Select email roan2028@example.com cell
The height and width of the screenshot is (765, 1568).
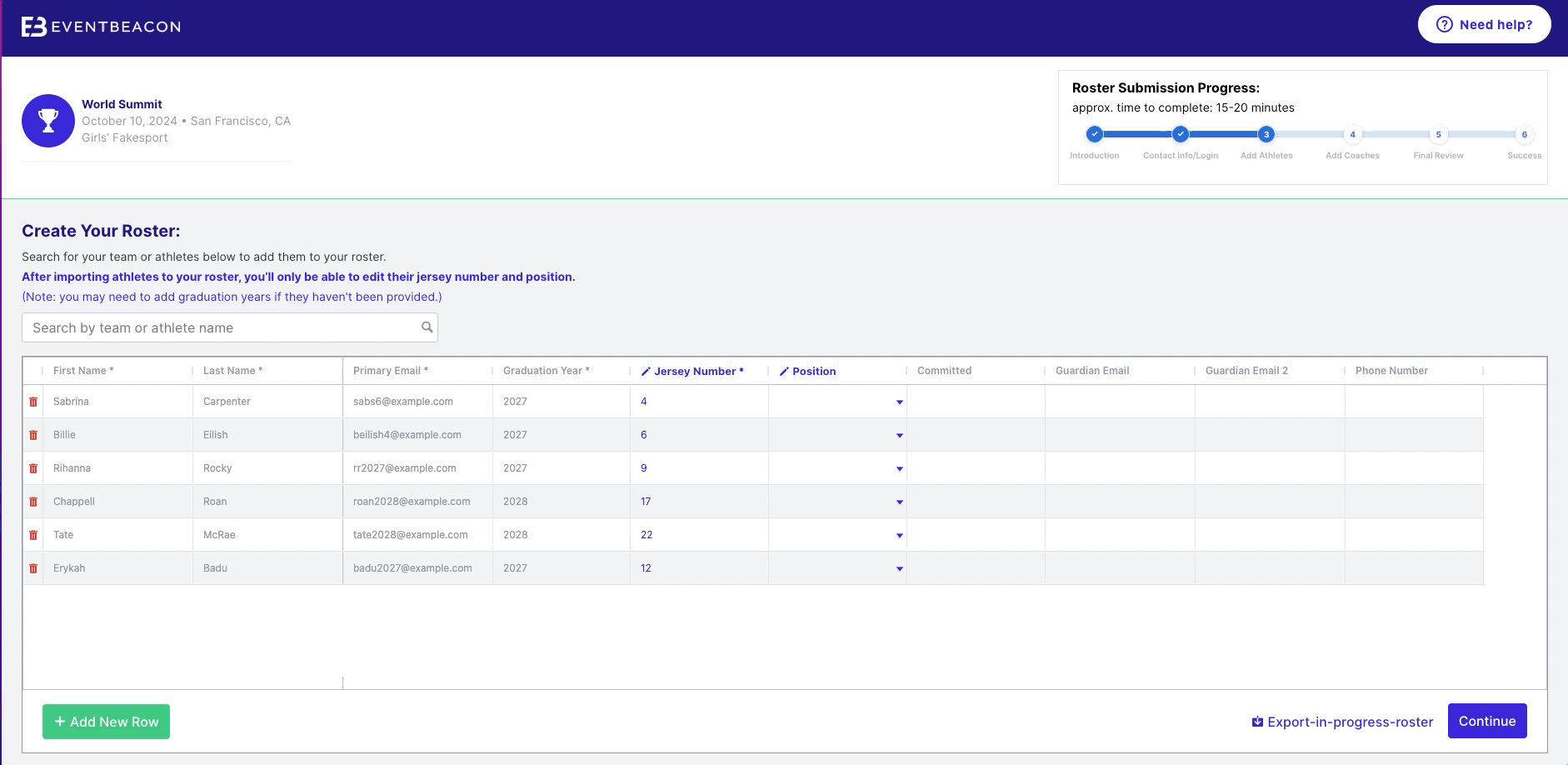(417, 502)
